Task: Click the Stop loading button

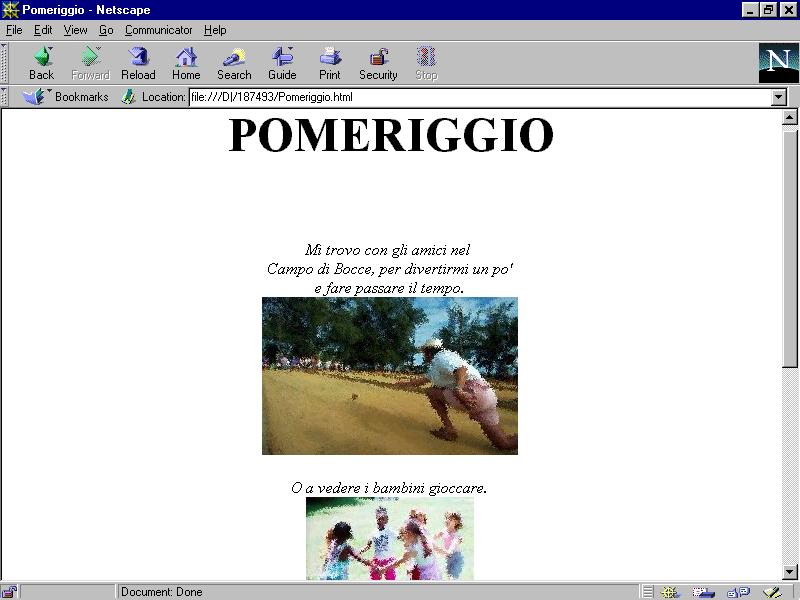Action: (x=426, y=63)
